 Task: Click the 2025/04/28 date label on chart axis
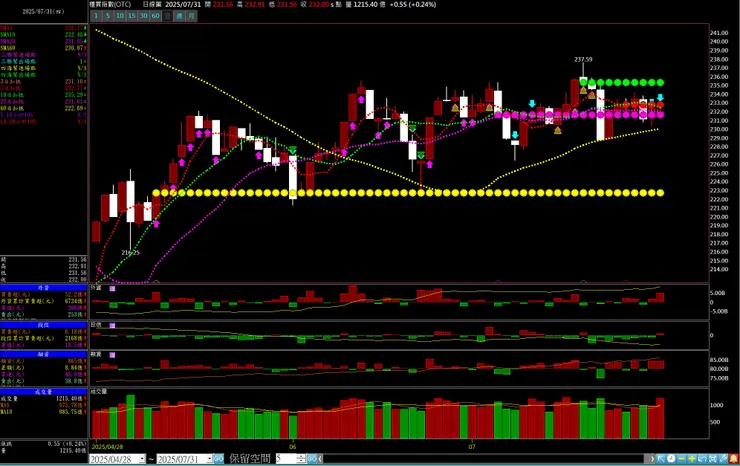pyautogui.click(x=107, y=446)
